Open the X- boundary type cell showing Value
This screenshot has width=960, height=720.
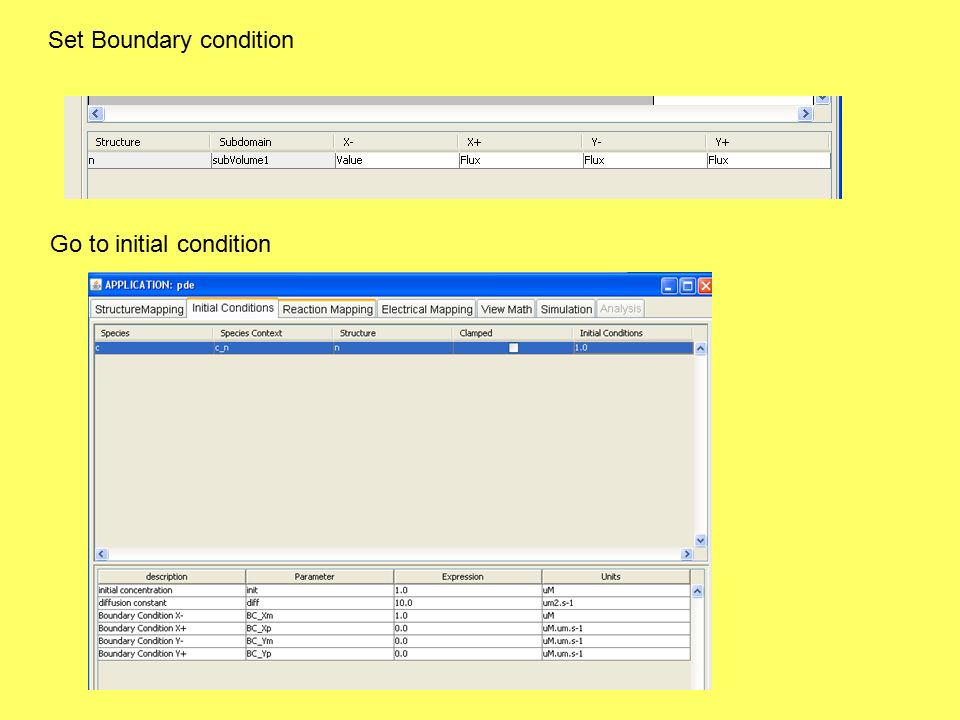[396, 160]
